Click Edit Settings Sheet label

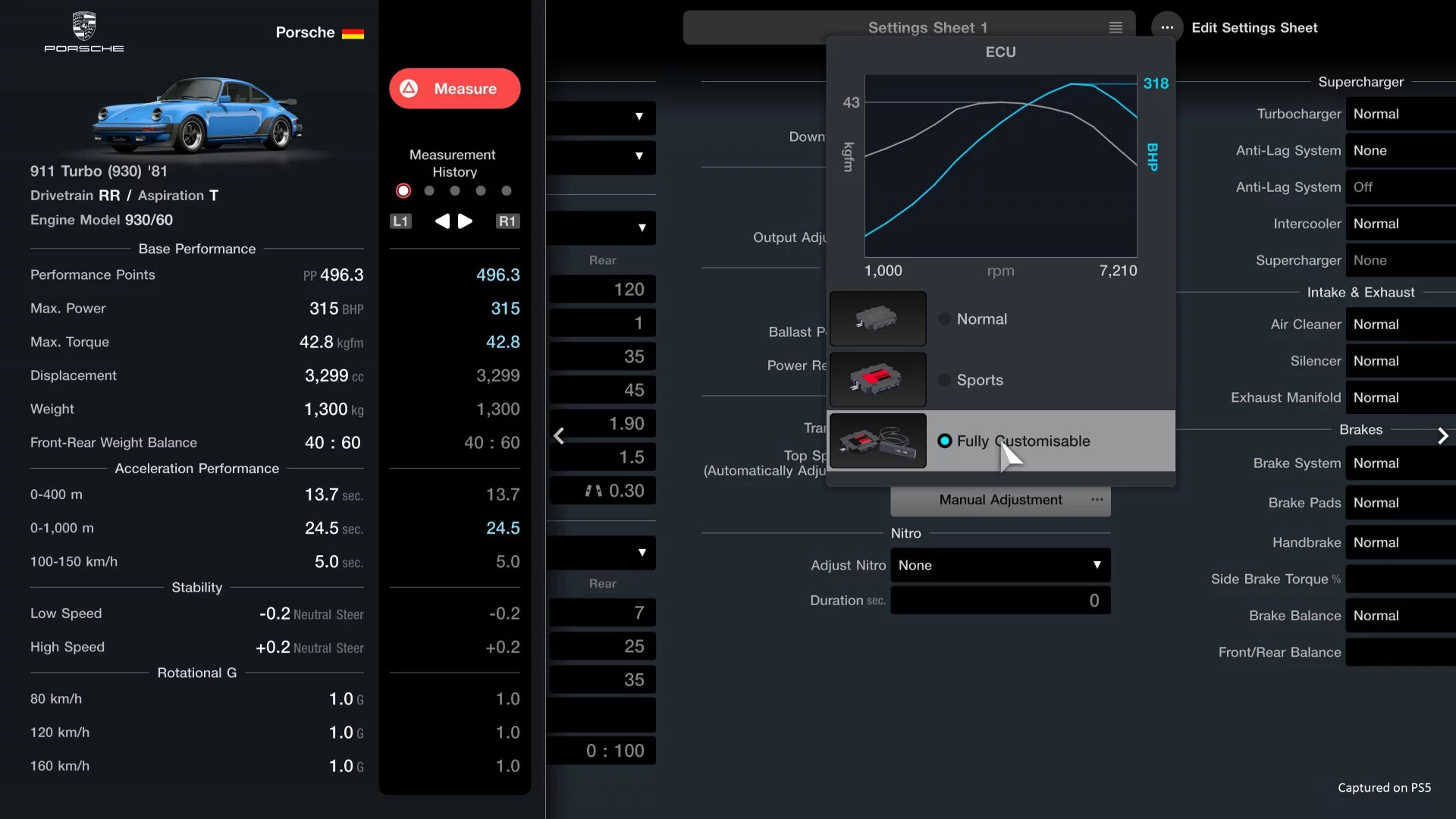tap(1254, 27)
